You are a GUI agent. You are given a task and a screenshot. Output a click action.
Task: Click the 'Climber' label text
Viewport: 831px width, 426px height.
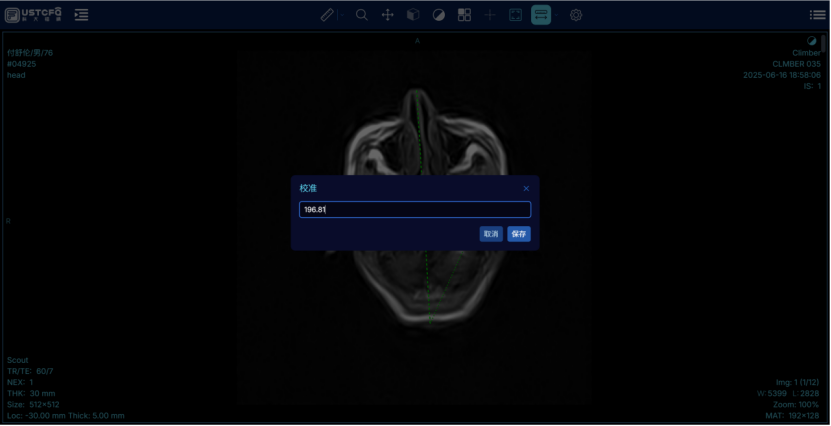point(807,53)
